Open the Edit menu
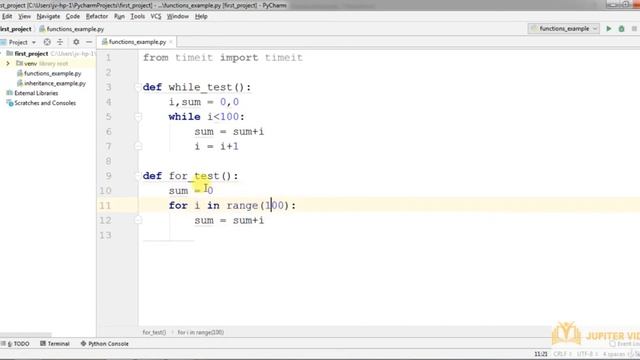This screenshot has height=360, width=640. coord(7,16)
